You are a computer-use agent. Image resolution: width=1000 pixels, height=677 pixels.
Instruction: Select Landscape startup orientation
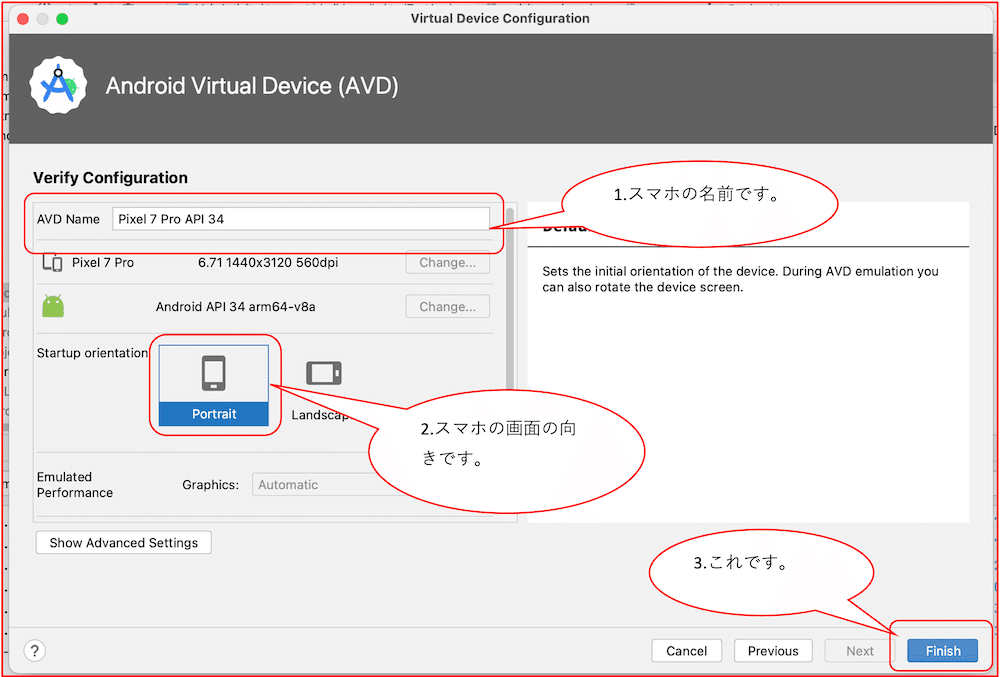323,385
